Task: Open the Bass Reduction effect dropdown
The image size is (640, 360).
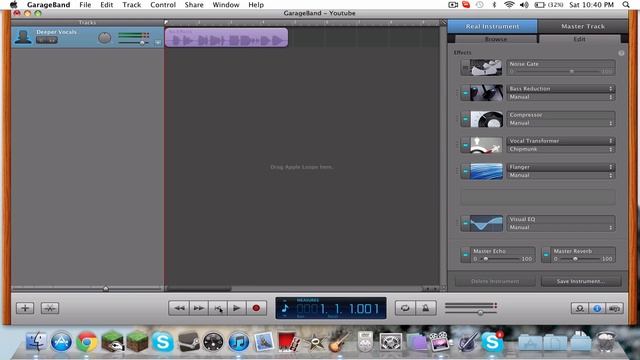Action: pyautogui.click(x=561, y=89)
